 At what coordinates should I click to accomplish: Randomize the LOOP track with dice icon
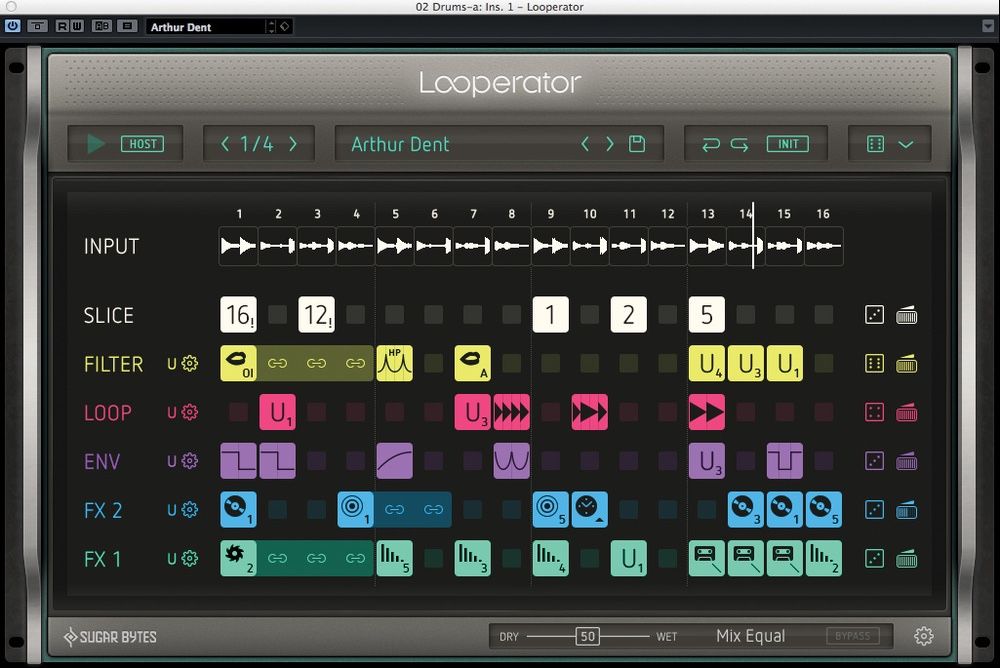point(874,413)
